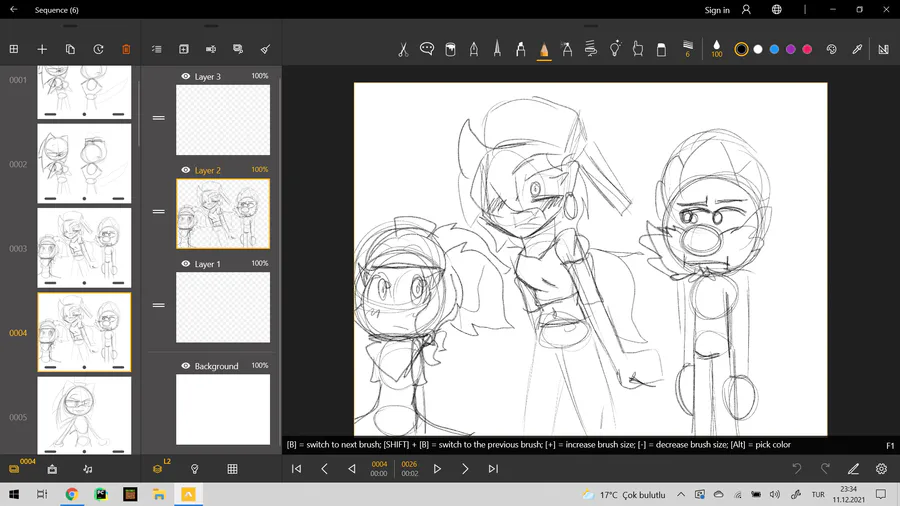Clear layer with broom icon
Image resolution: width=900 pixels, height=506 pixels.
[265, 49]
